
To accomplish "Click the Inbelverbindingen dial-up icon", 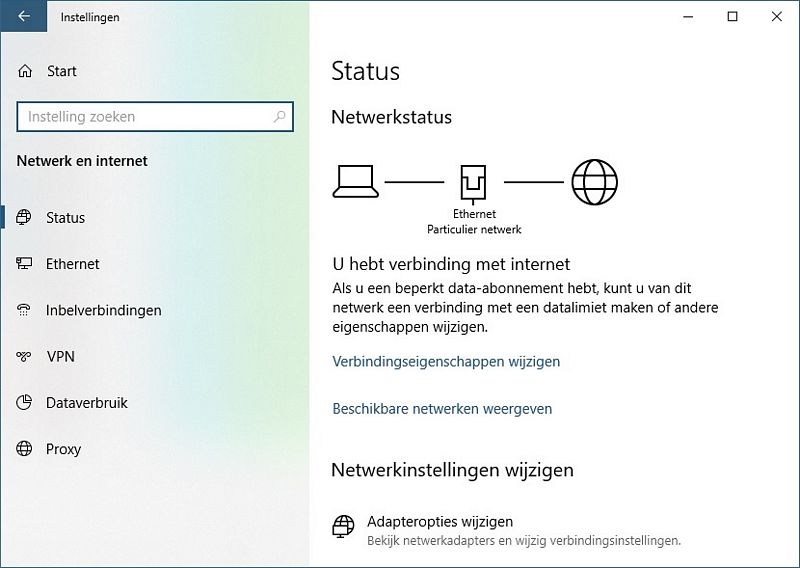I will pos(23,310).
